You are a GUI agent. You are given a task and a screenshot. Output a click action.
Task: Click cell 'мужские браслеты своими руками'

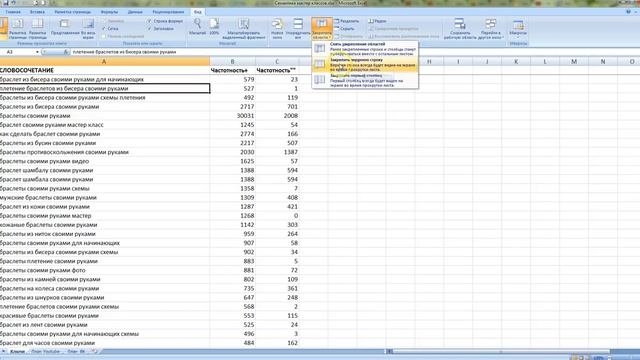[x=105, y=198]
